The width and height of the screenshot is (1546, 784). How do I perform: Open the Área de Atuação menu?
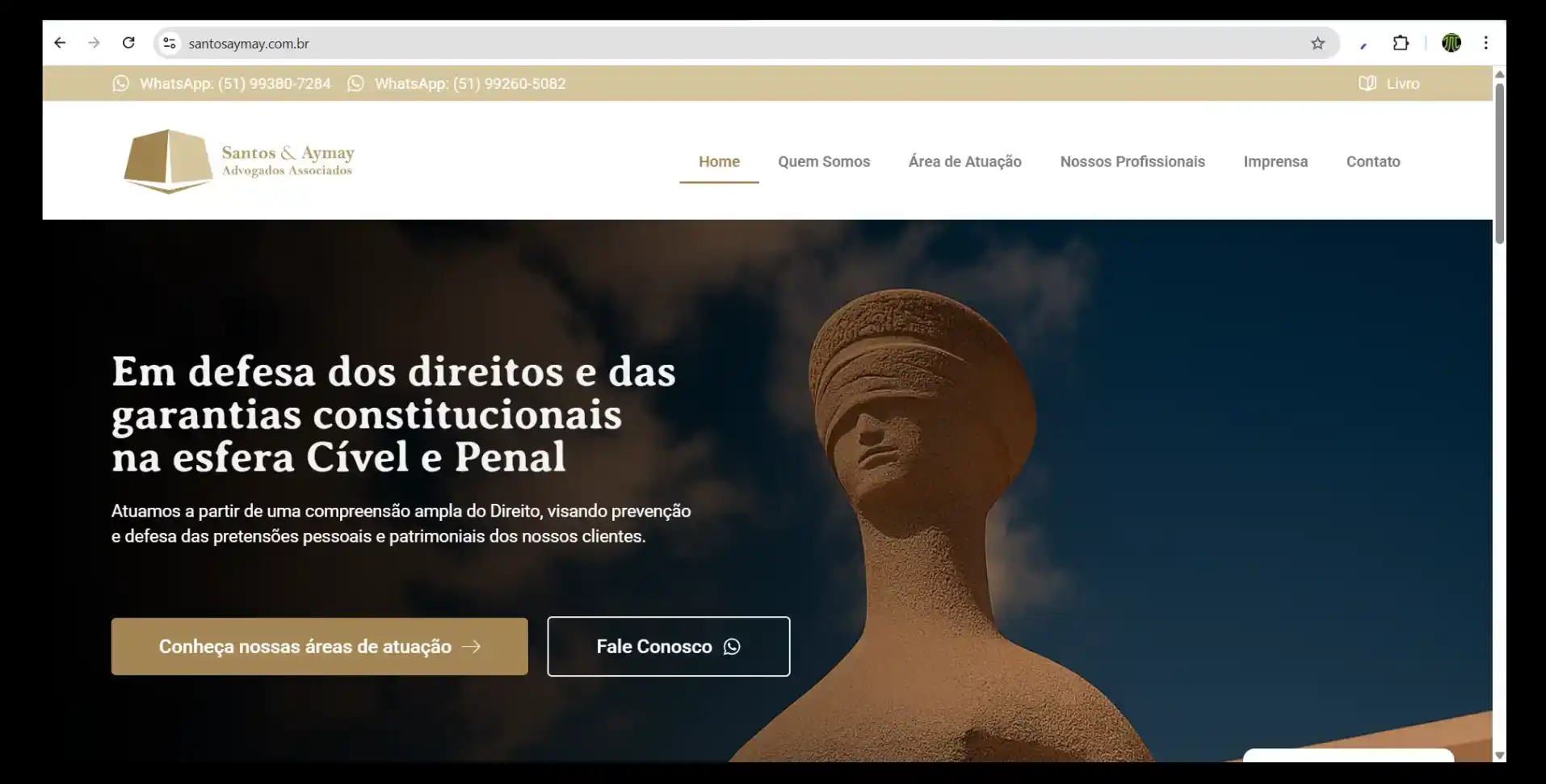pos(964,161)
